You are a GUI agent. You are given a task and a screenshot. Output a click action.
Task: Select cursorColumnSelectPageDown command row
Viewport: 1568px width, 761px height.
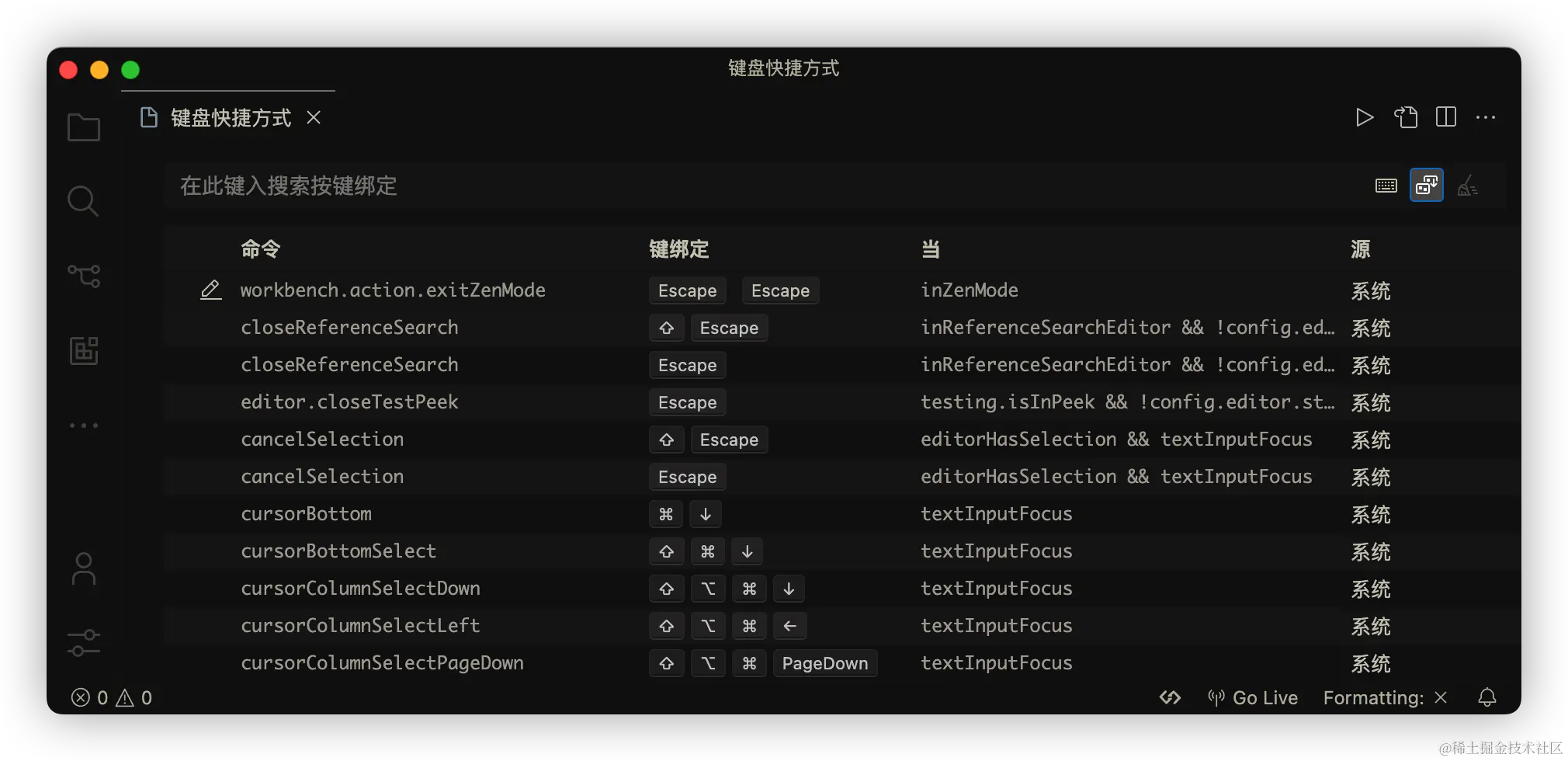(x=841, y=663)
